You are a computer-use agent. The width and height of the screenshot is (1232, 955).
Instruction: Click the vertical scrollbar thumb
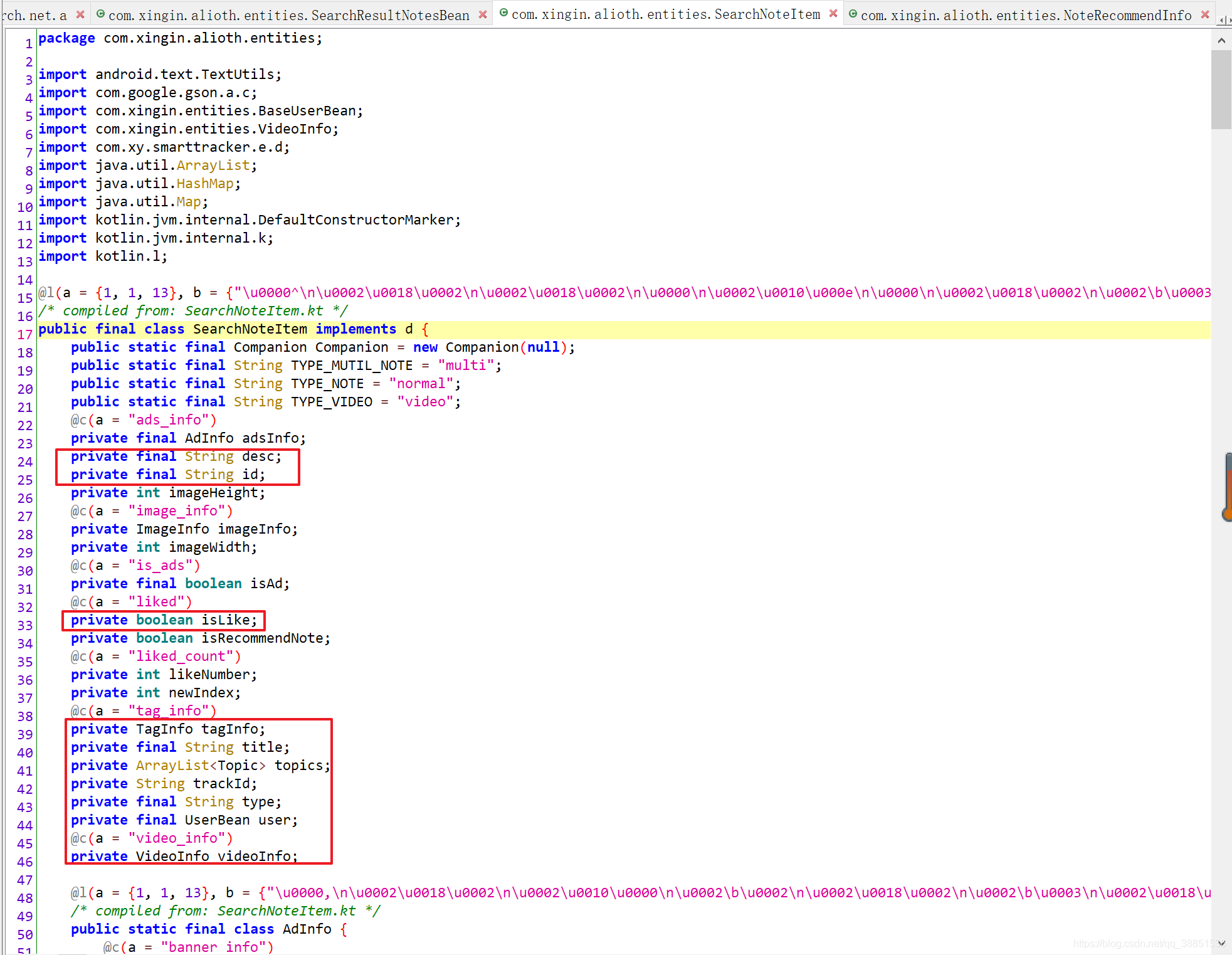pos(1221,90)
